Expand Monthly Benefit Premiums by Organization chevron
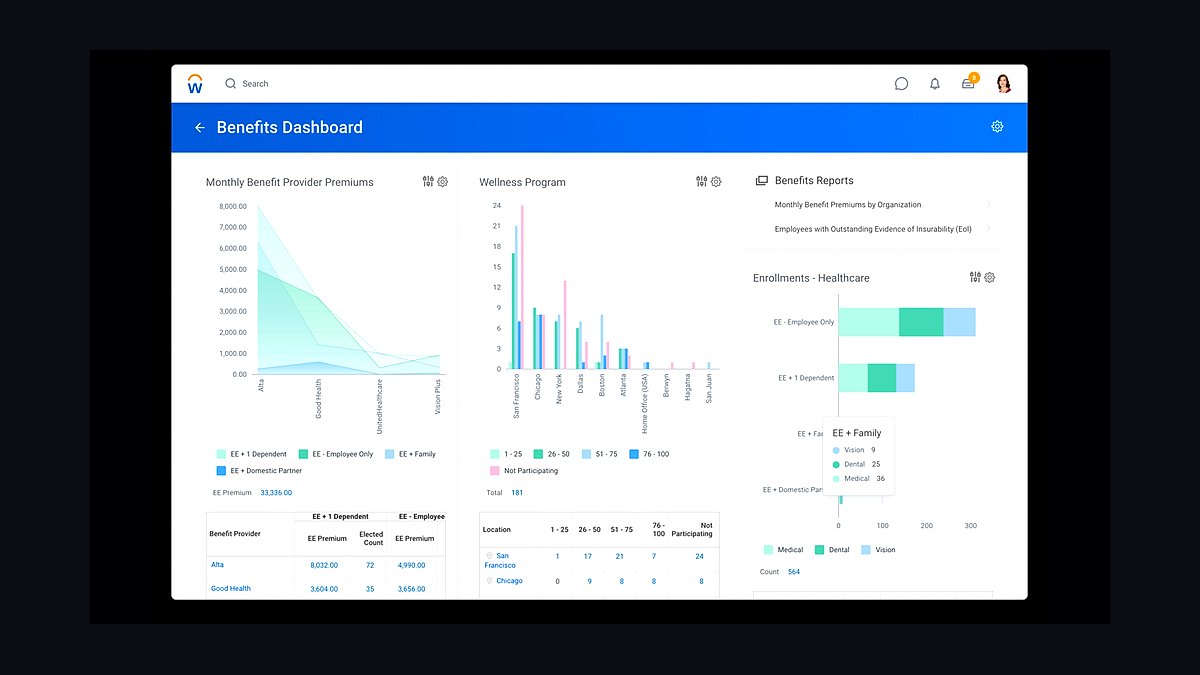The image size is (1200, 675). click(988, 204)
